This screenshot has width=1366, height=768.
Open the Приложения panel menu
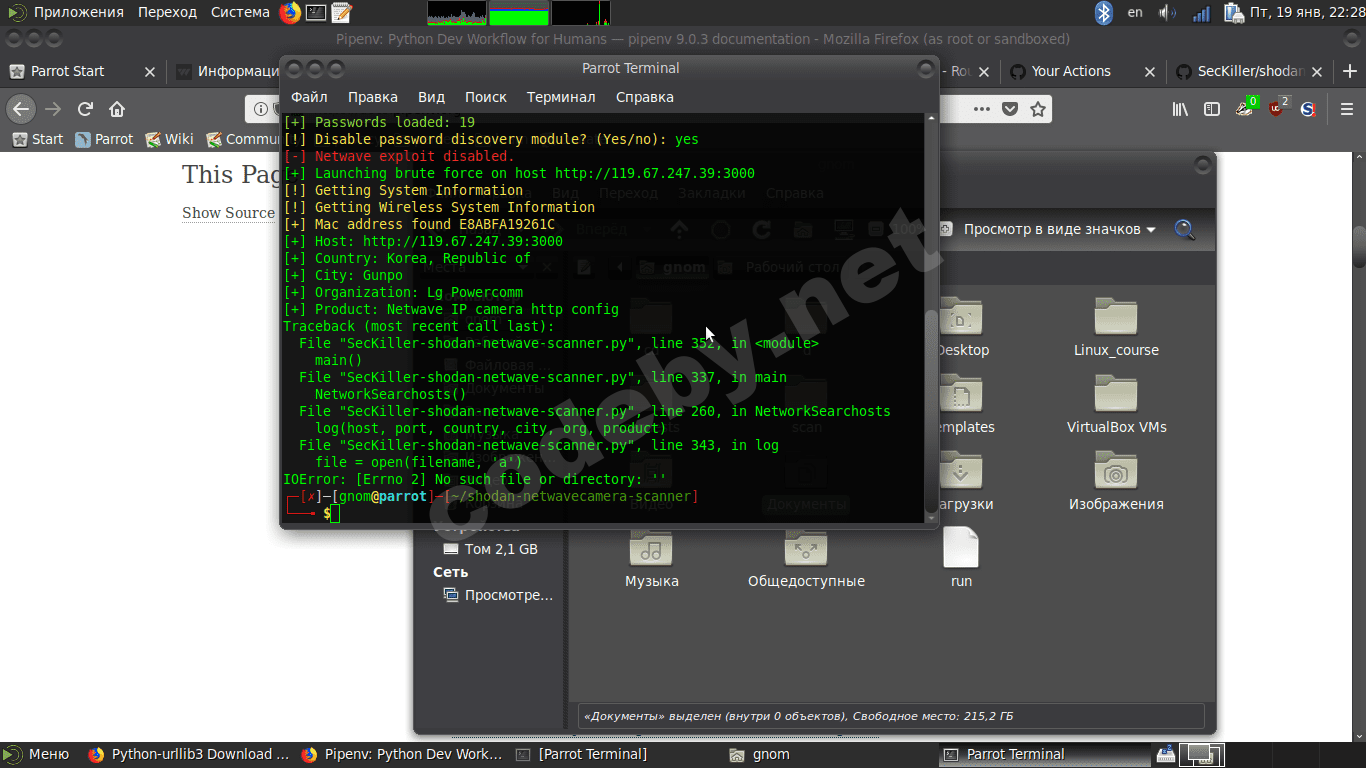[79, 12]
